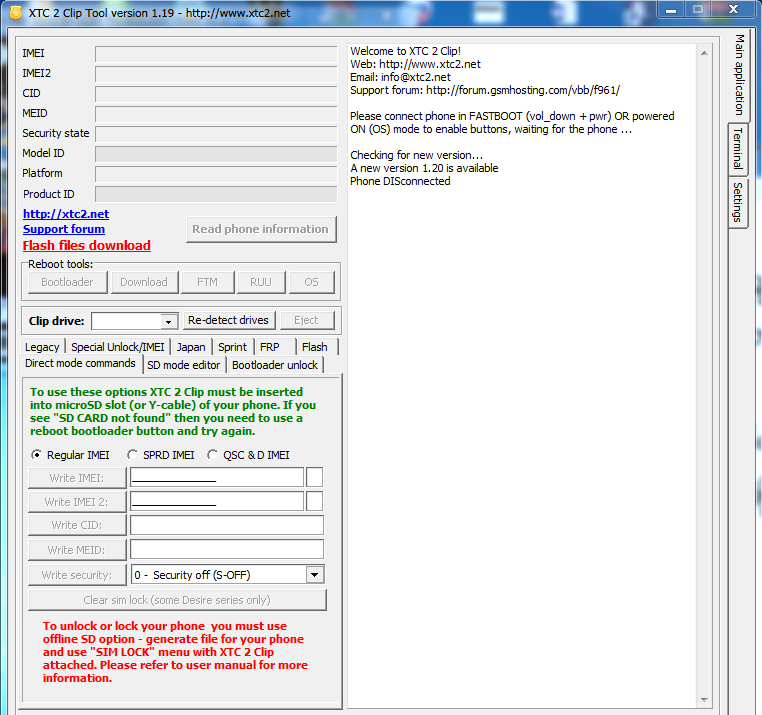Click the log panel scroll down arrow
762x715 pixels.
pos(704,700)
